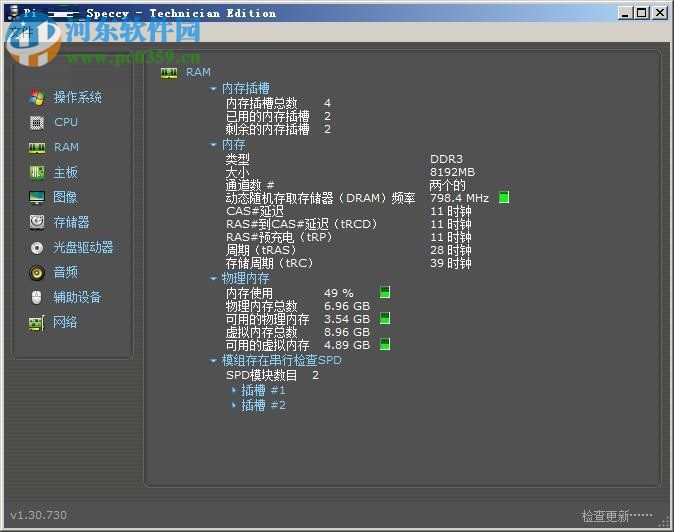Switch to the 音频 section
The height and width of the screenshot is (532, 674).
65,272
